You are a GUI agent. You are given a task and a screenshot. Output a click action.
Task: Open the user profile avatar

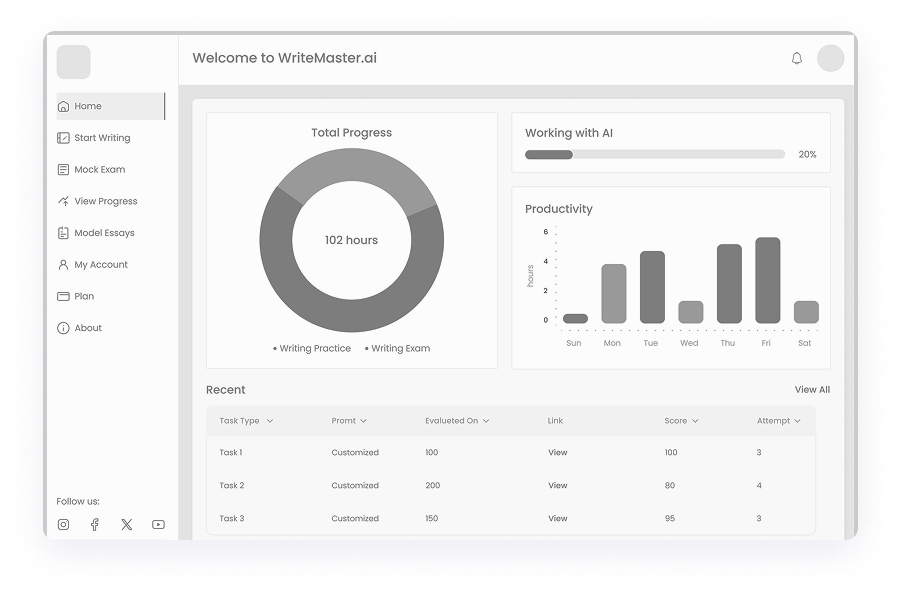click(x=830, y=58)
